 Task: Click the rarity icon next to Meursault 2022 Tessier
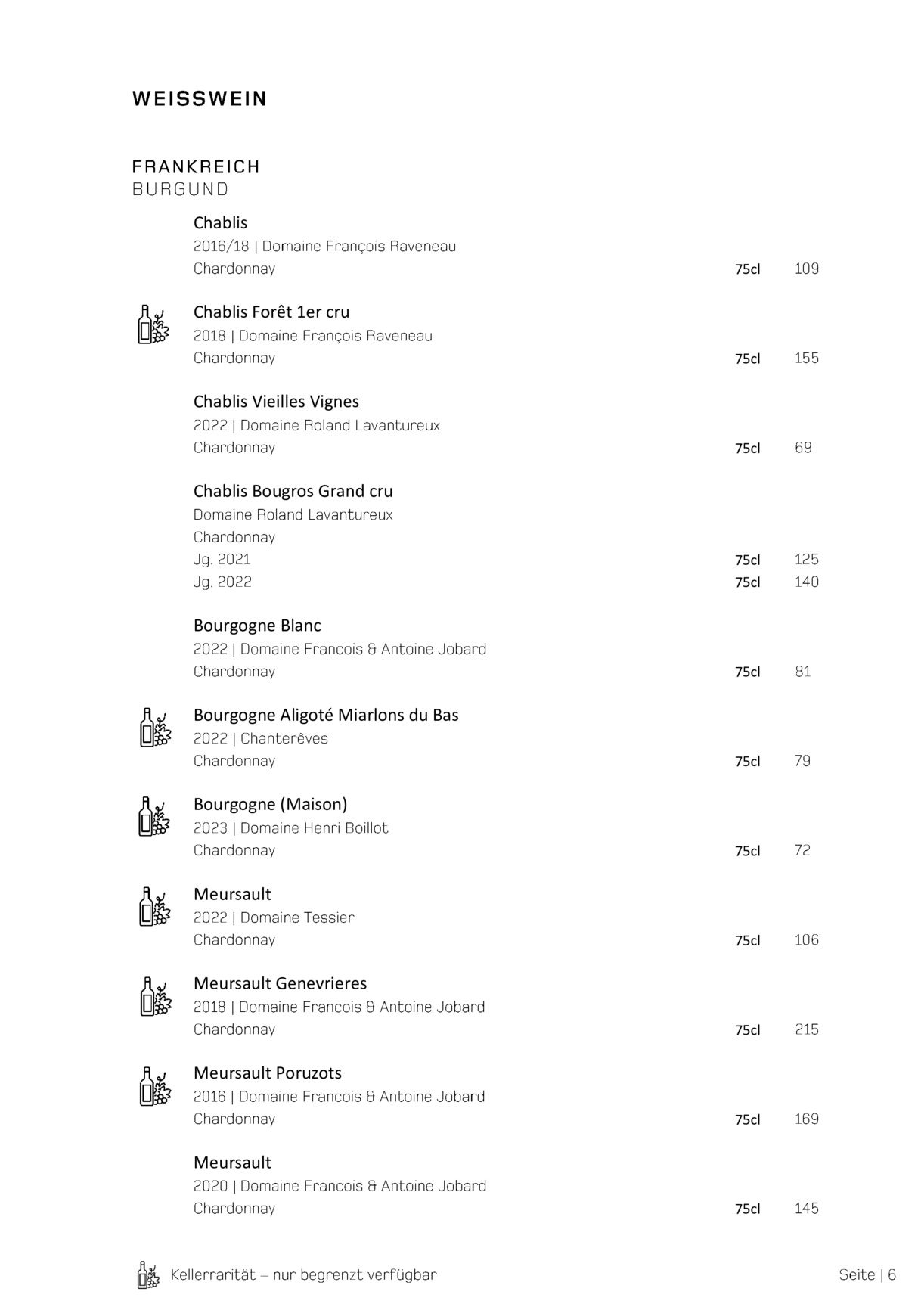click(155, 907)
